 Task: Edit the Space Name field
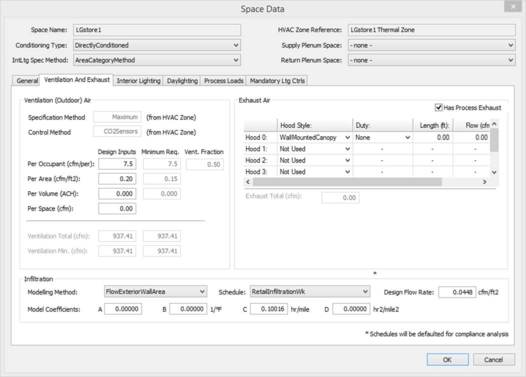coord(157,30)
